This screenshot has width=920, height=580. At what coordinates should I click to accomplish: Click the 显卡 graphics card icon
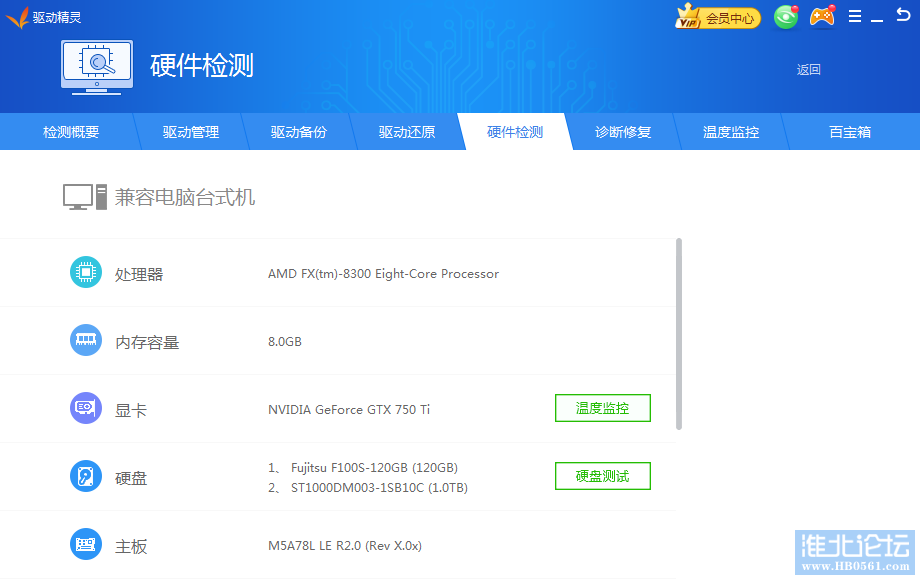pos(86,408)
